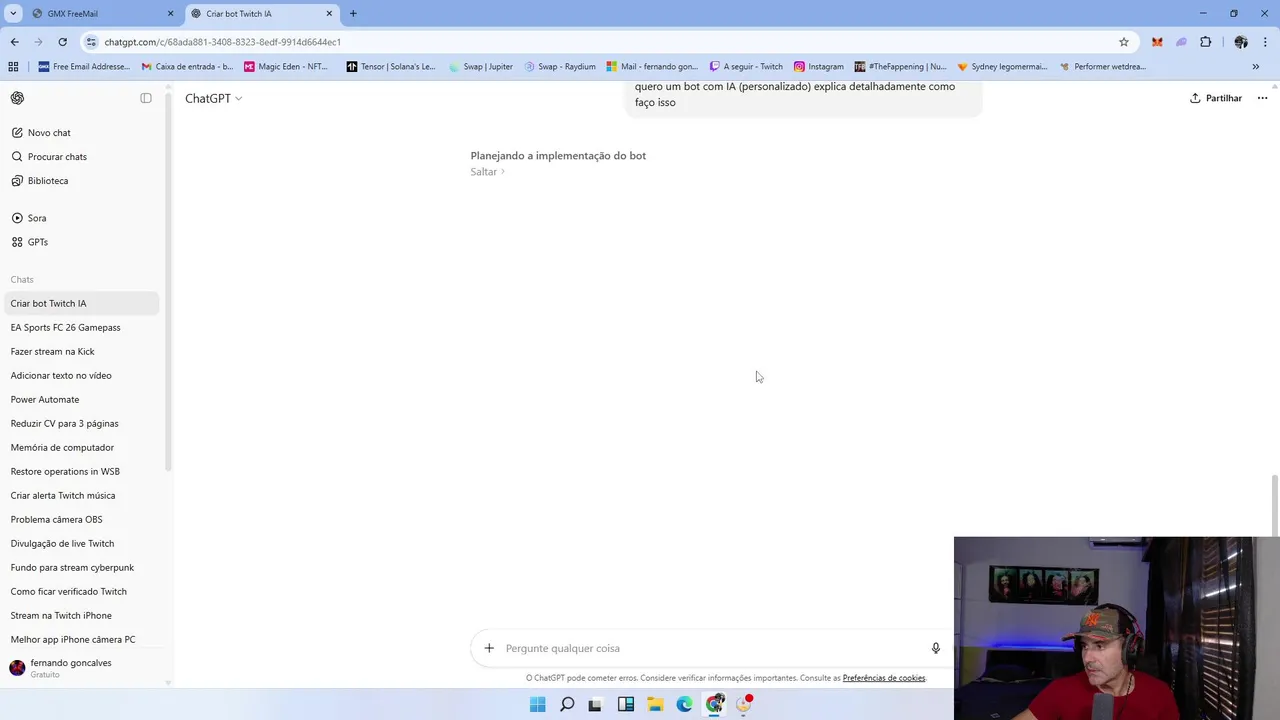This screenshot has height=720, width=1280.
Task: Open the three-dot conversation options menu
Action: coord(1262,98)
